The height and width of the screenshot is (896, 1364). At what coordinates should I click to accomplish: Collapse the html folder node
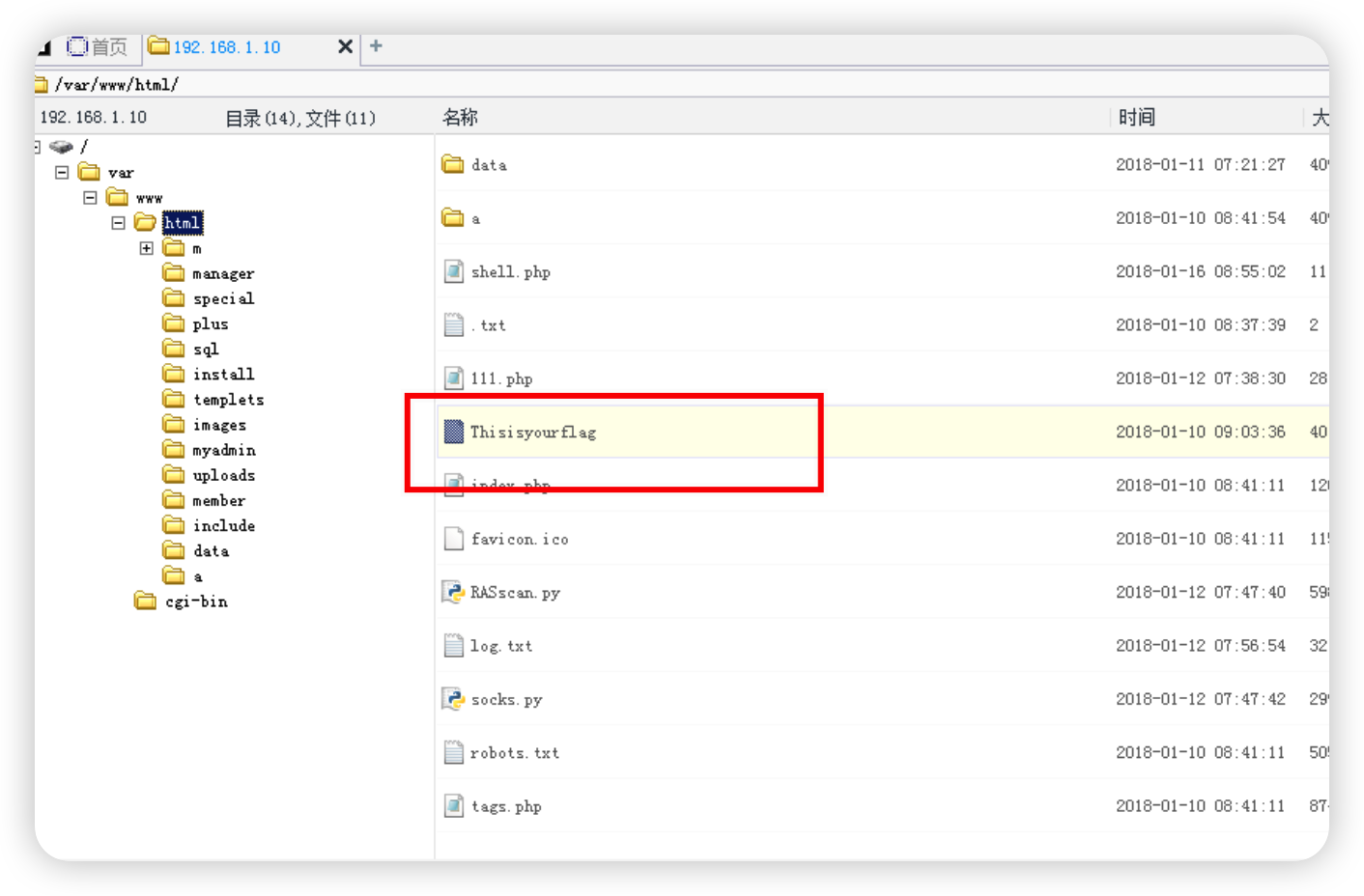pos(118,223)
